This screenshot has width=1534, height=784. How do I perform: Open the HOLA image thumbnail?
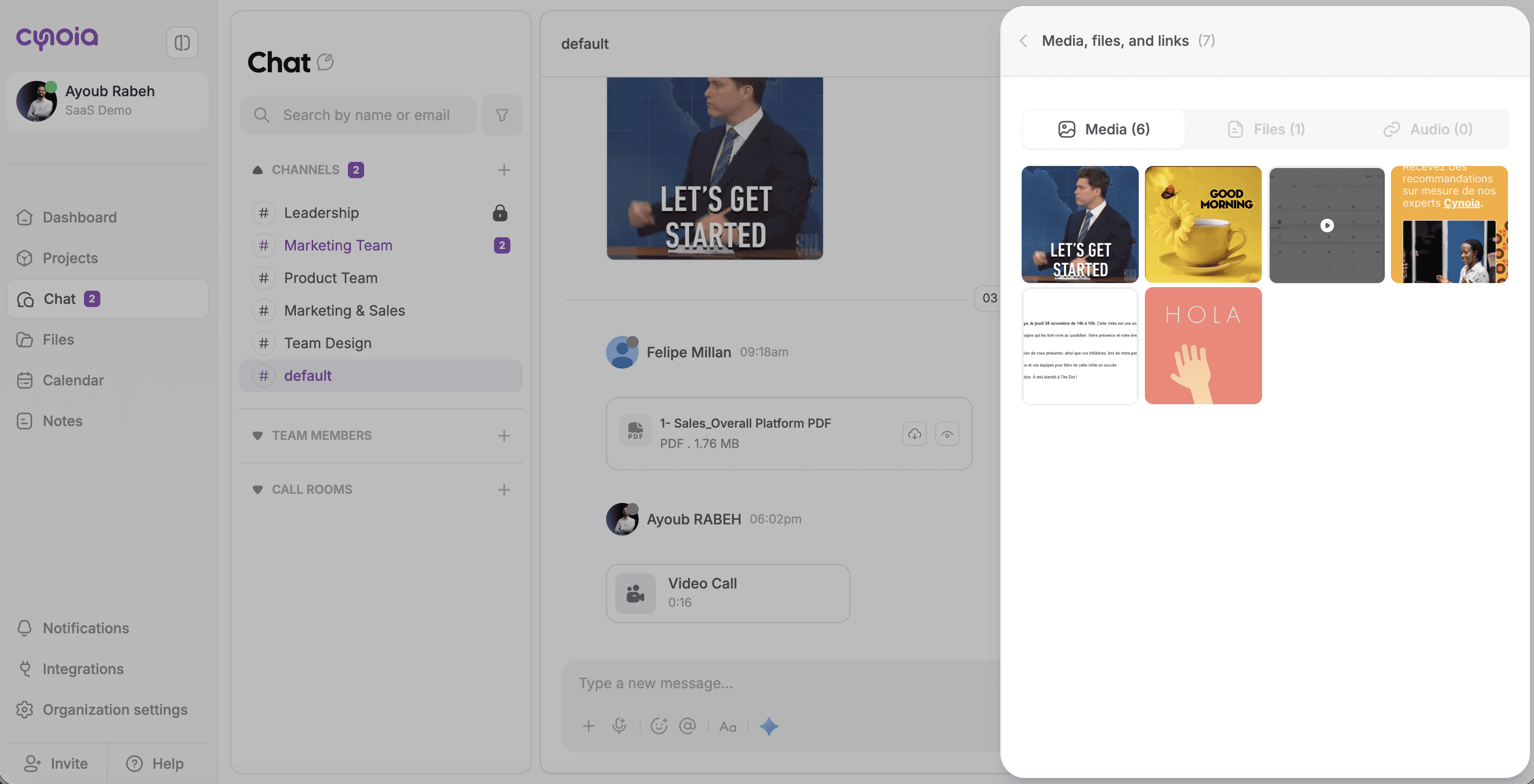1203,346
